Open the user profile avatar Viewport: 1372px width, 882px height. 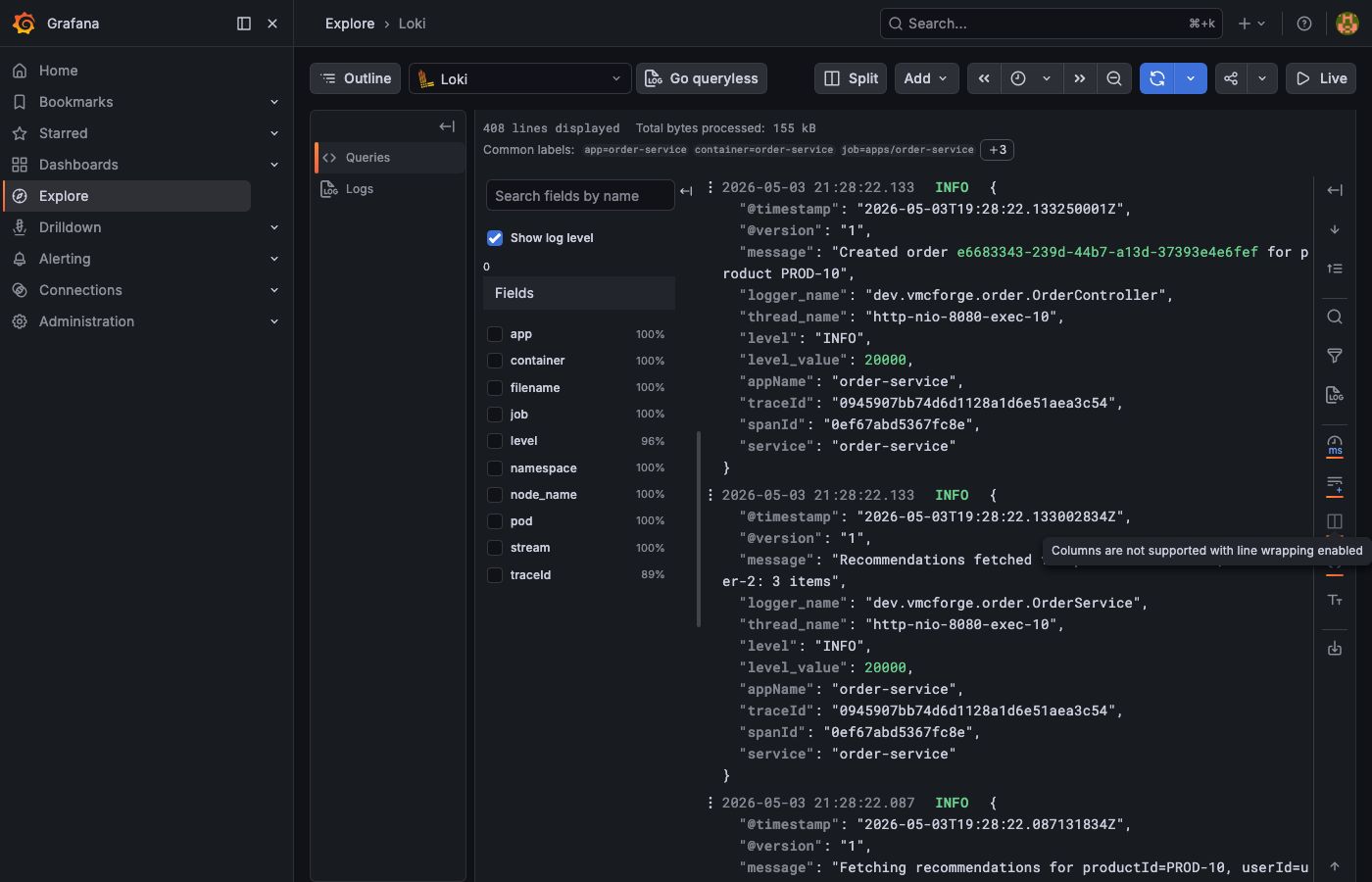click(1347, 24)
